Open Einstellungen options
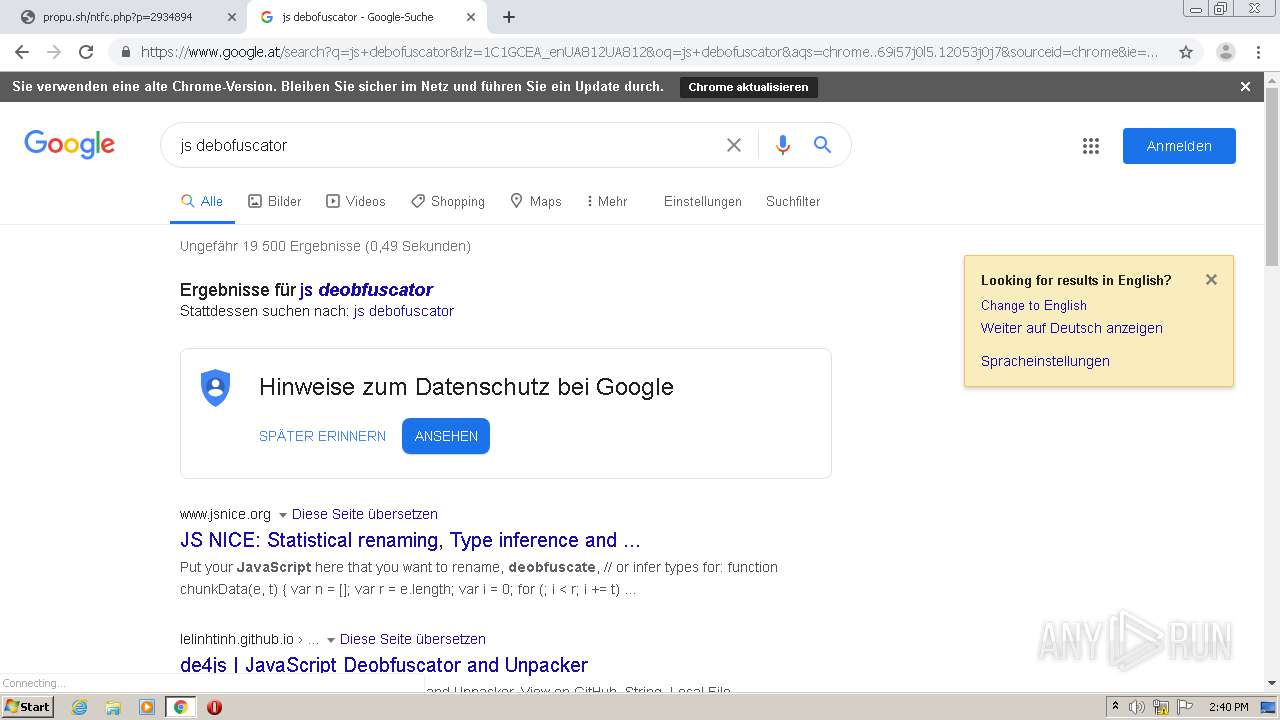 [703, 201]
